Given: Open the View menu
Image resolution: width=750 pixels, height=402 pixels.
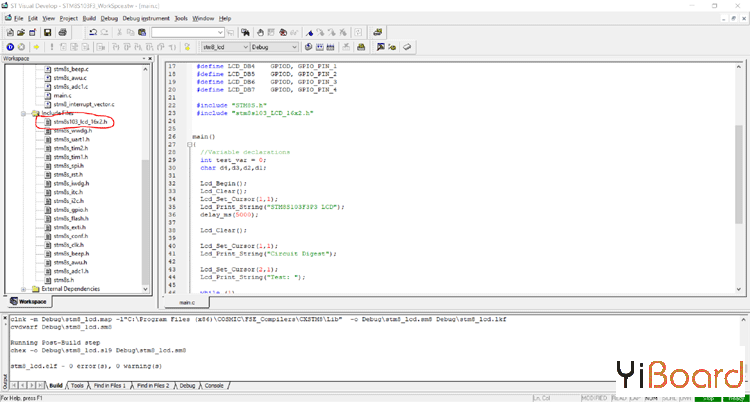Looking at the screenshot, I should pyautogui.click(x=49, y=18).
